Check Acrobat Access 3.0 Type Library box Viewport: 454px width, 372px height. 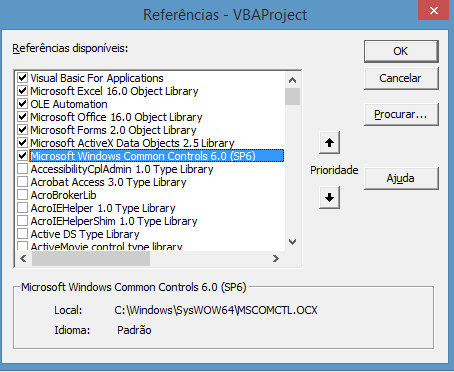point(22,182)
